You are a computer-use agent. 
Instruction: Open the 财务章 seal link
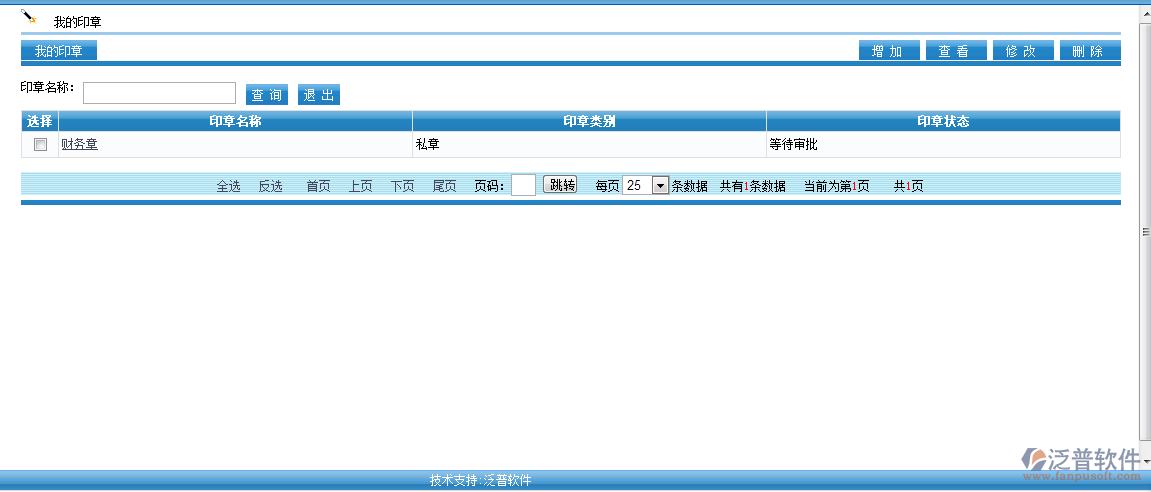pos(79,145)
